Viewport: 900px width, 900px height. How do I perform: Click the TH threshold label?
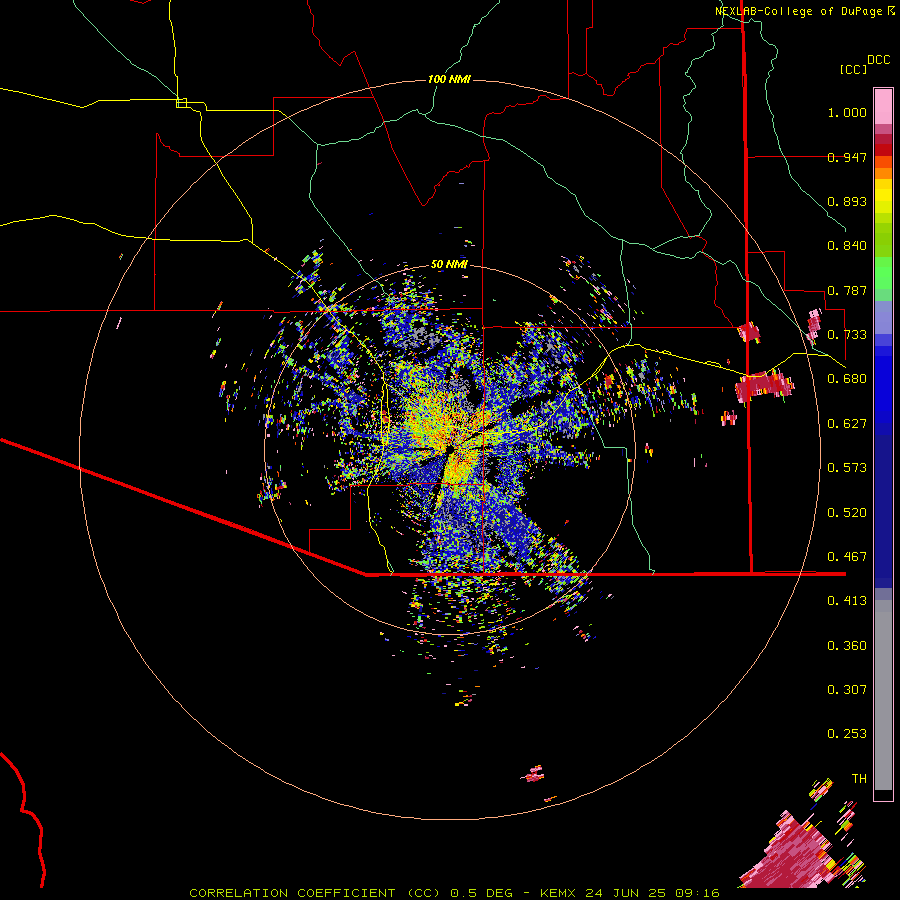859,779
